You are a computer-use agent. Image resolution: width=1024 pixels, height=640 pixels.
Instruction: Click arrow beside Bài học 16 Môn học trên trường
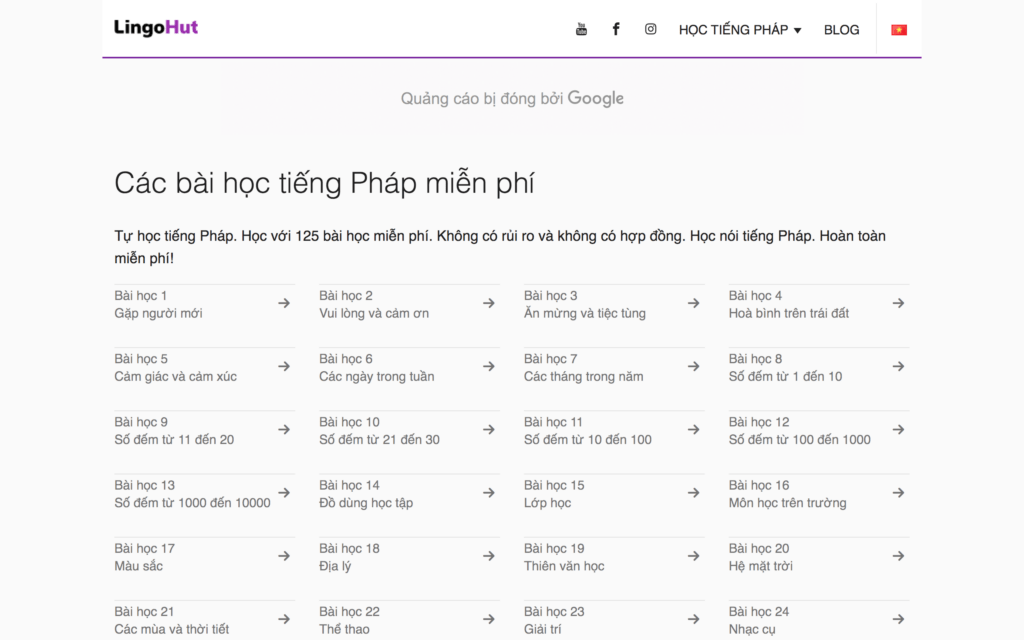click(x=899, y=492)
